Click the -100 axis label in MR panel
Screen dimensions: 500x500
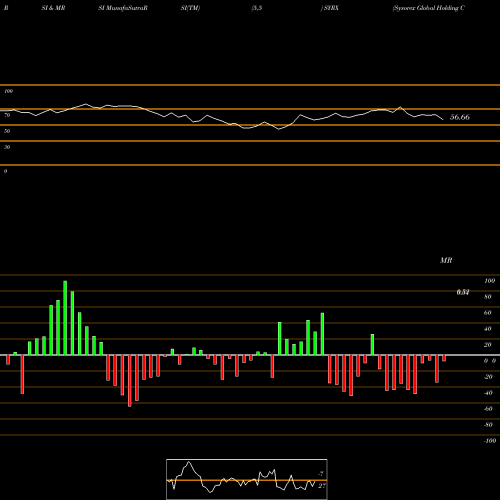[490, 441]
